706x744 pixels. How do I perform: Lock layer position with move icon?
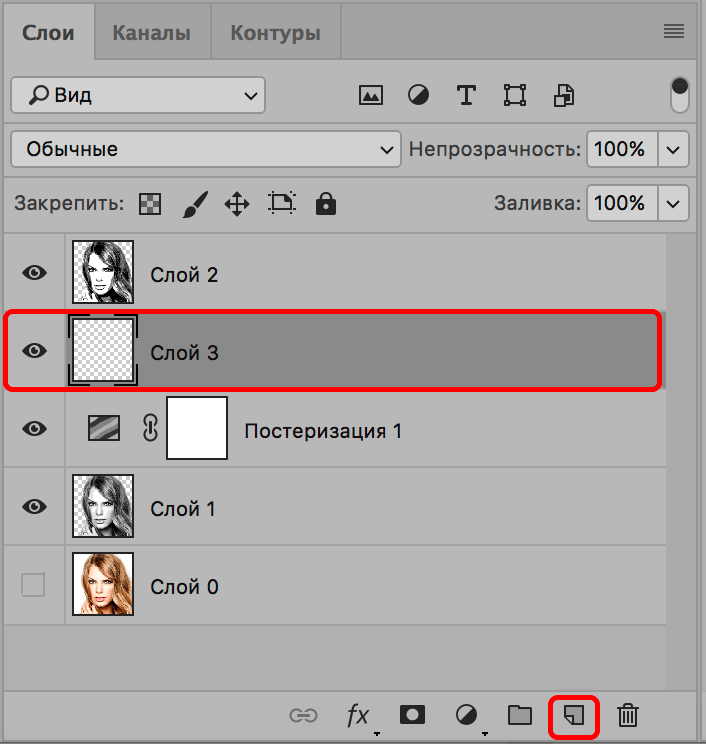click(x=236, y=204)
